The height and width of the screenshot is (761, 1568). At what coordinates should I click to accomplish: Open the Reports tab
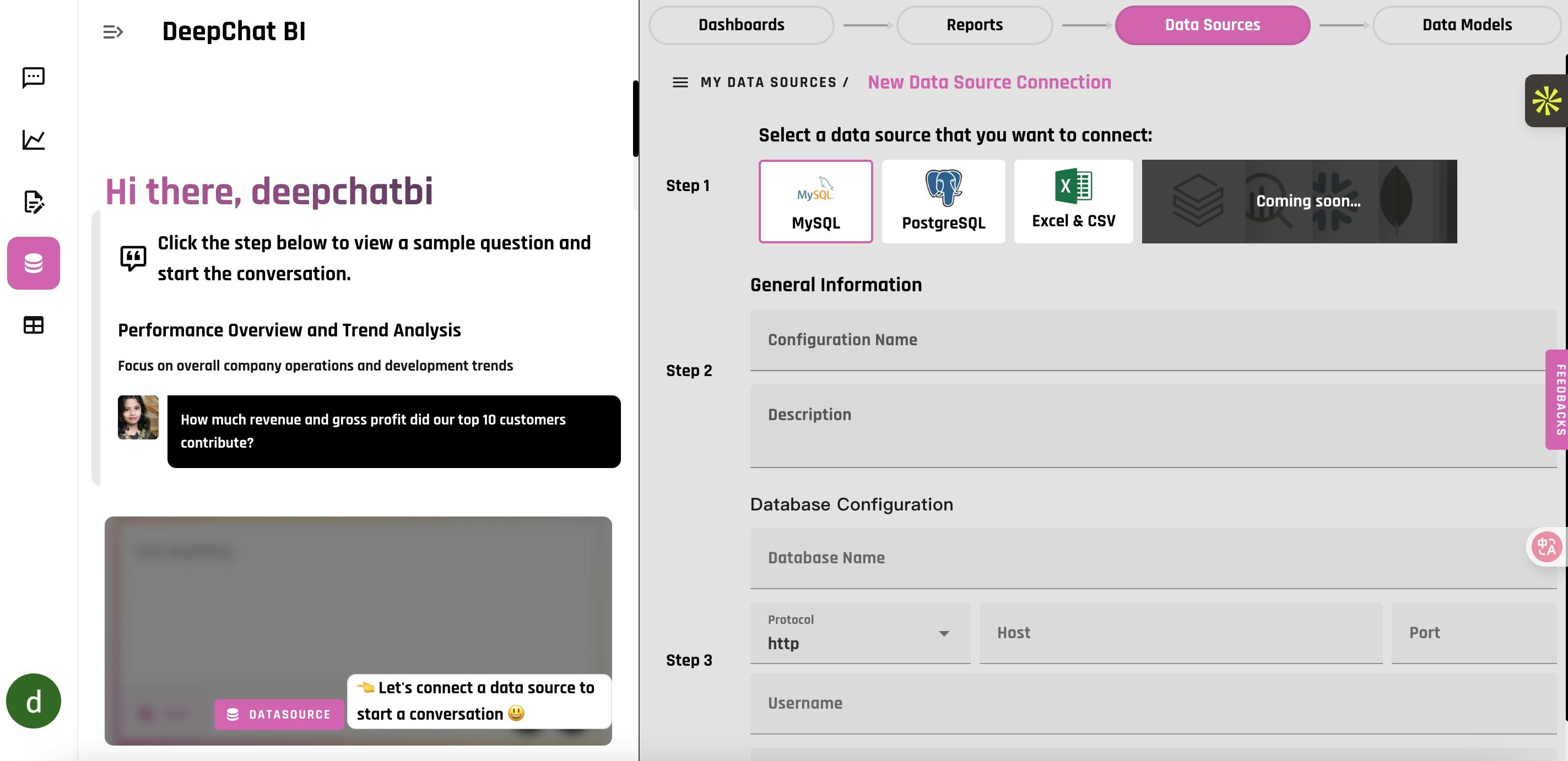974,25
